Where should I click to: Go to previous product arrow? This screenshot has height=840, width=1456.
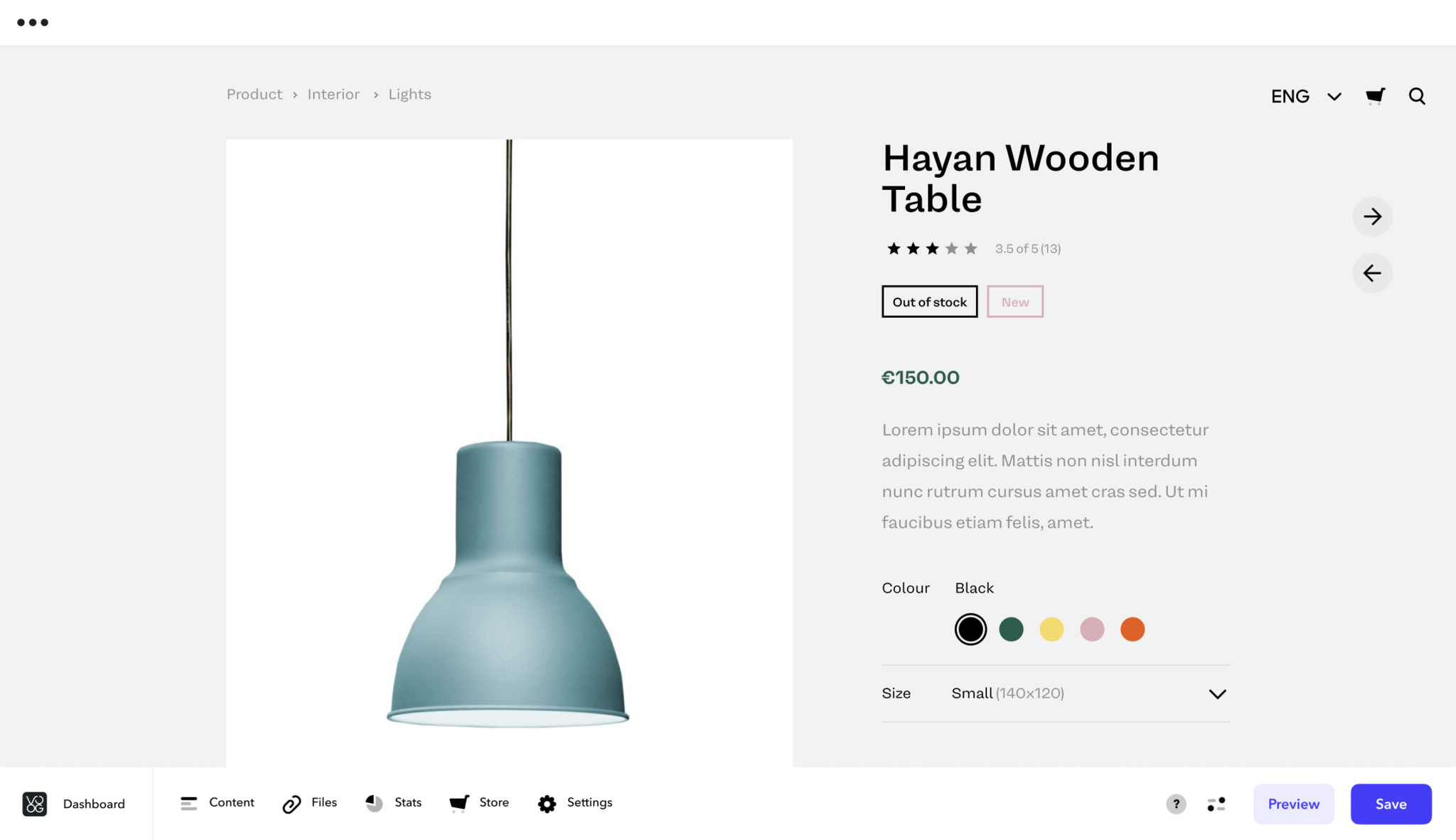tap(1372, 273)
